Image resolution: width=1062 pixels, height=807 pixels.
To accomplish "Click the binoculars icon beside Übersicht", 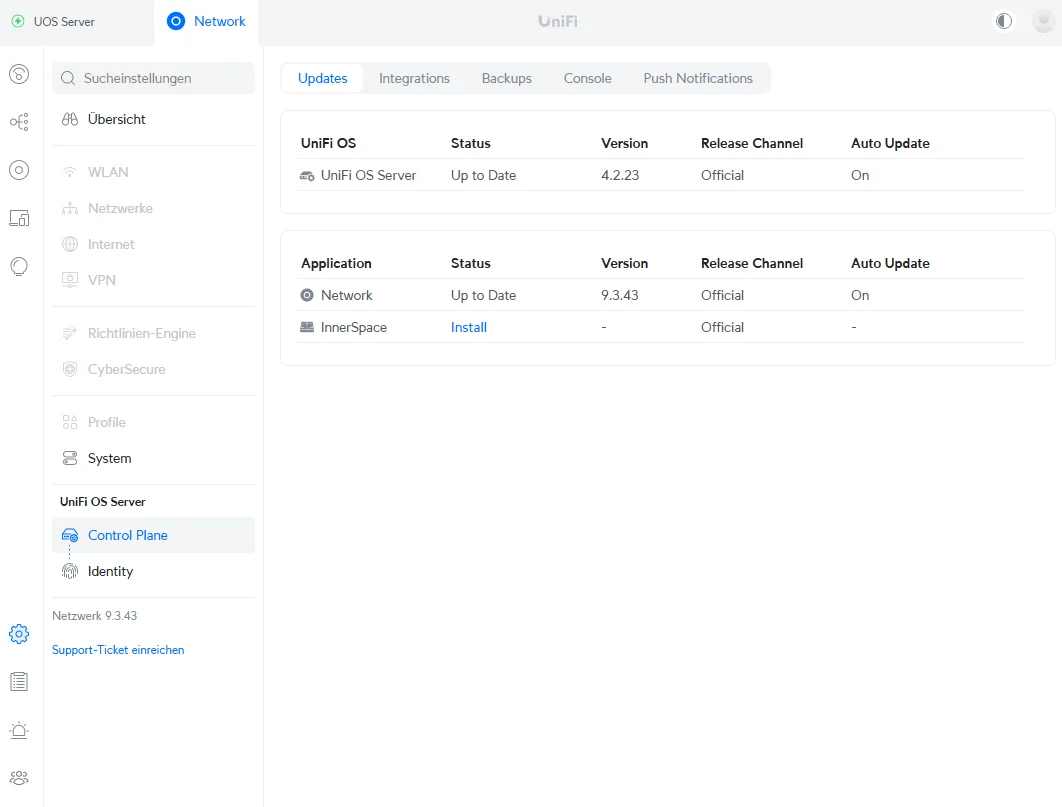I will pos(70,119).
